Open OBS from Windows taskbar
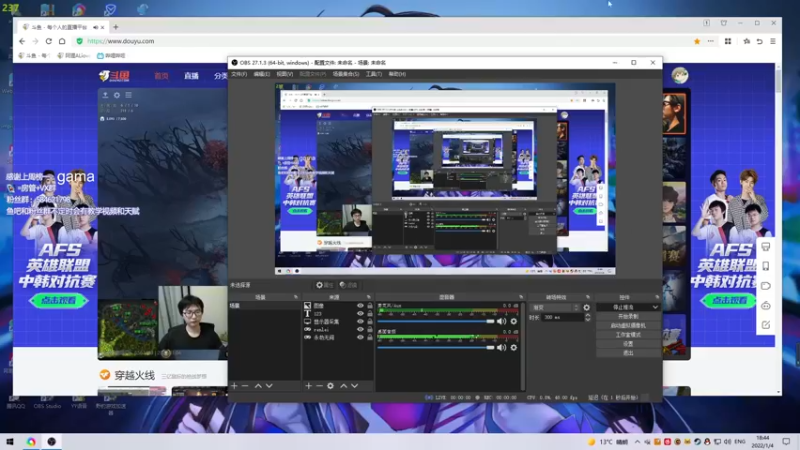 (52, 442)
